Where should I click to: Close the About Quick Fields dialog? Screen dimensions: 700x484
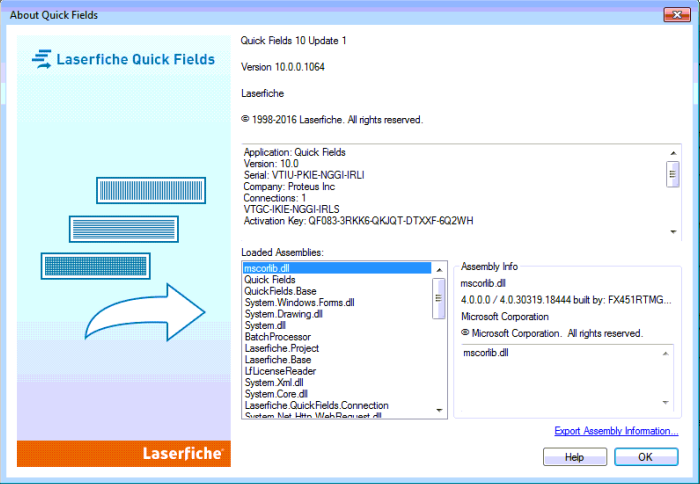point(677,15)
